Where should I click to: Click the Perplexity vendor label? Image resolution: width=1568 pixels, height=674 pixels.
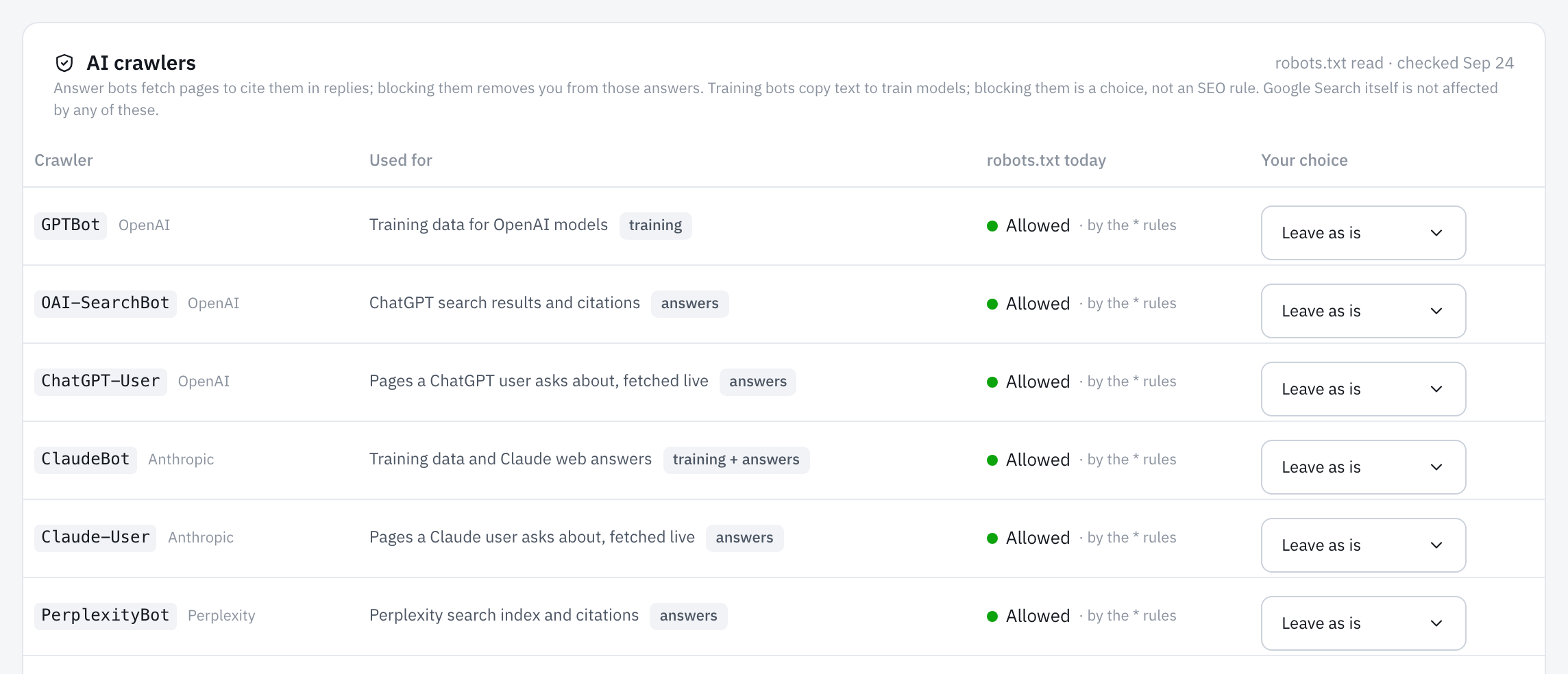click(x=221, y=616)
